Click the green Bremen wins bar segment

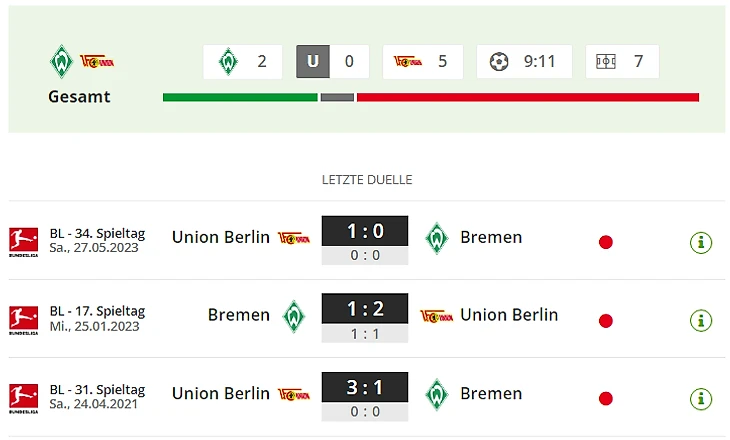tap(240, 97)
